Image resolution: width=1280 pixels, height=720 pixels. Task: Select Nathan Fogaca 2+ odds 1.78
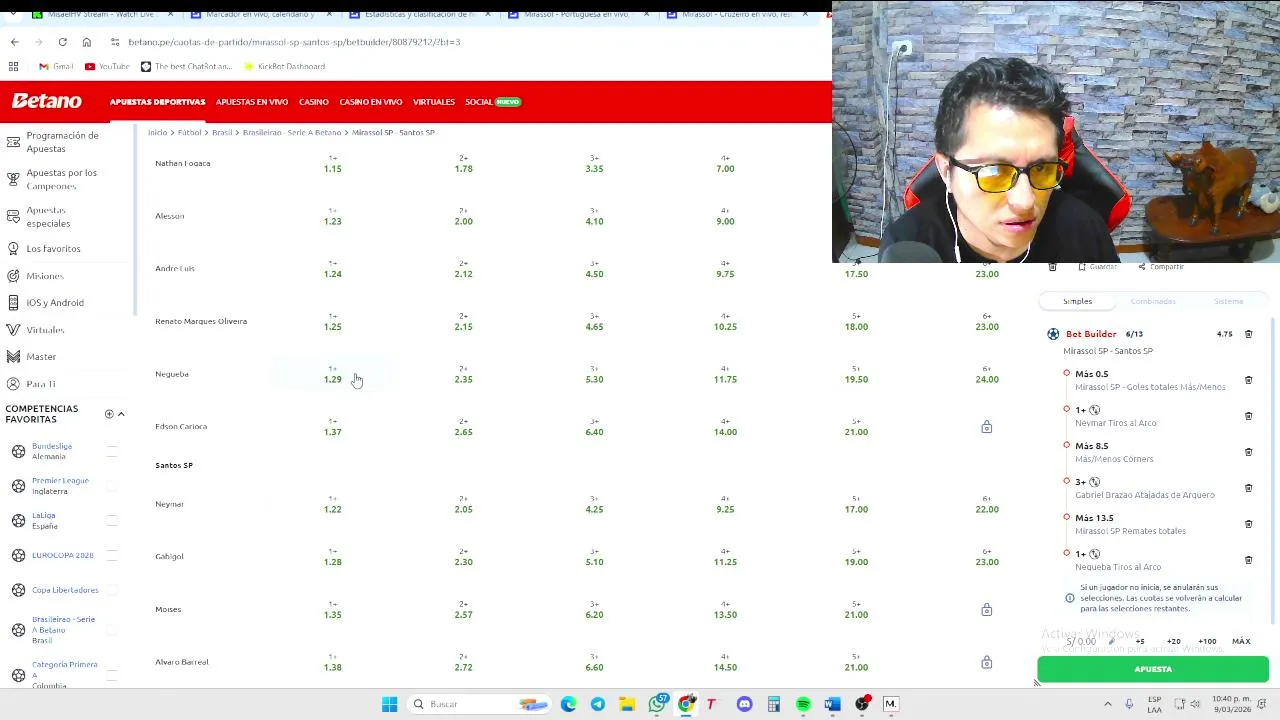pyautogui.click(x=463, y=164)
